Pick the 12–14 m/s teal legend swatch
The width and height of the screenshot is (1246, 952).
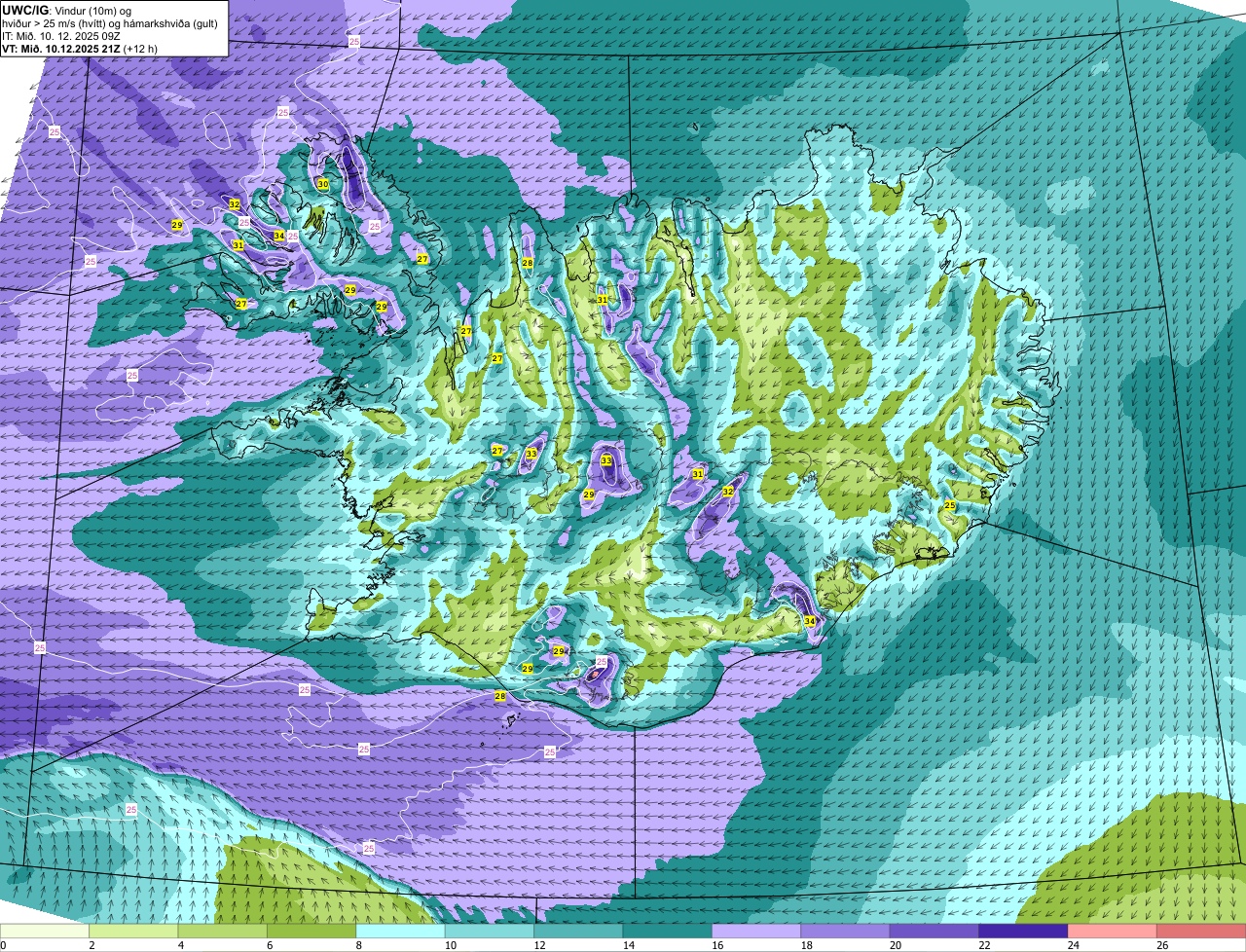(x=578, y=932)
